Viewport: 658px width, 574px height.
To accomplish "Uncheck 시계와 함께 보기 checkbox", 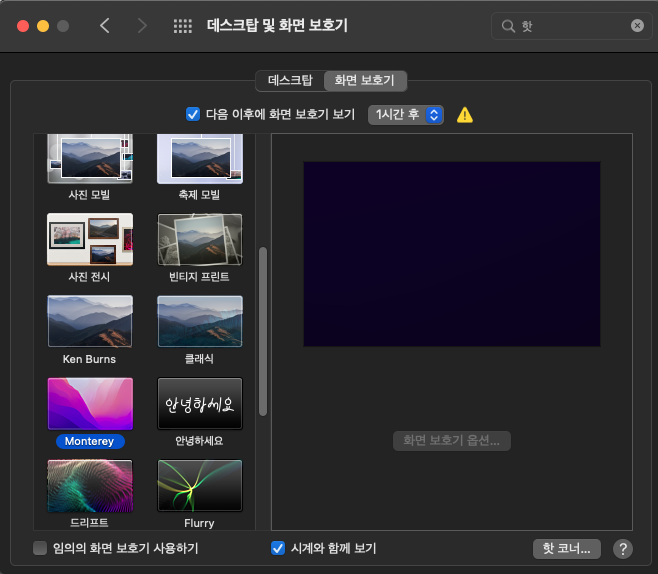I will 278,548.
